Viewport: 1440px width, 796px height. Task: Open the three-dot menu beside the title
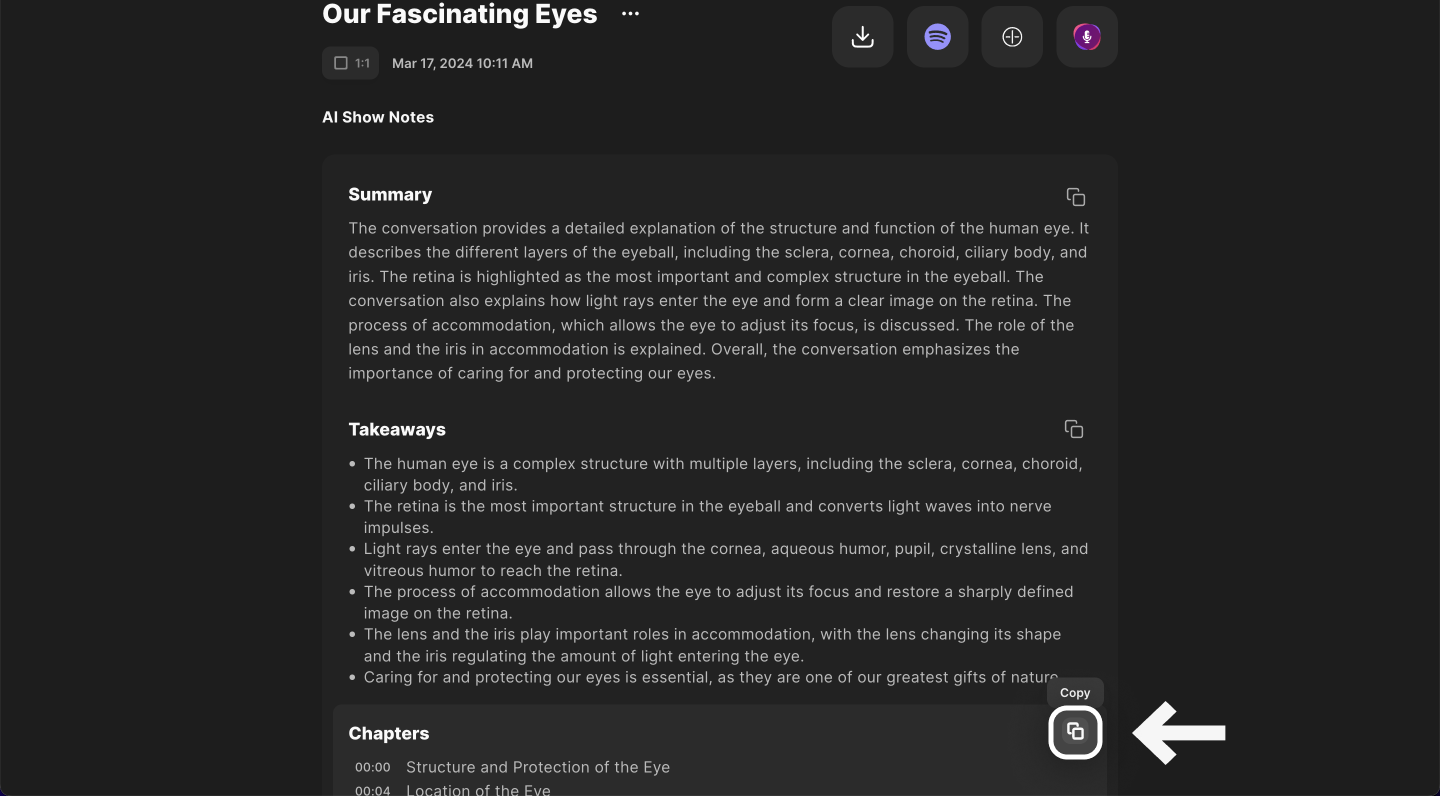tap(630, 14)
